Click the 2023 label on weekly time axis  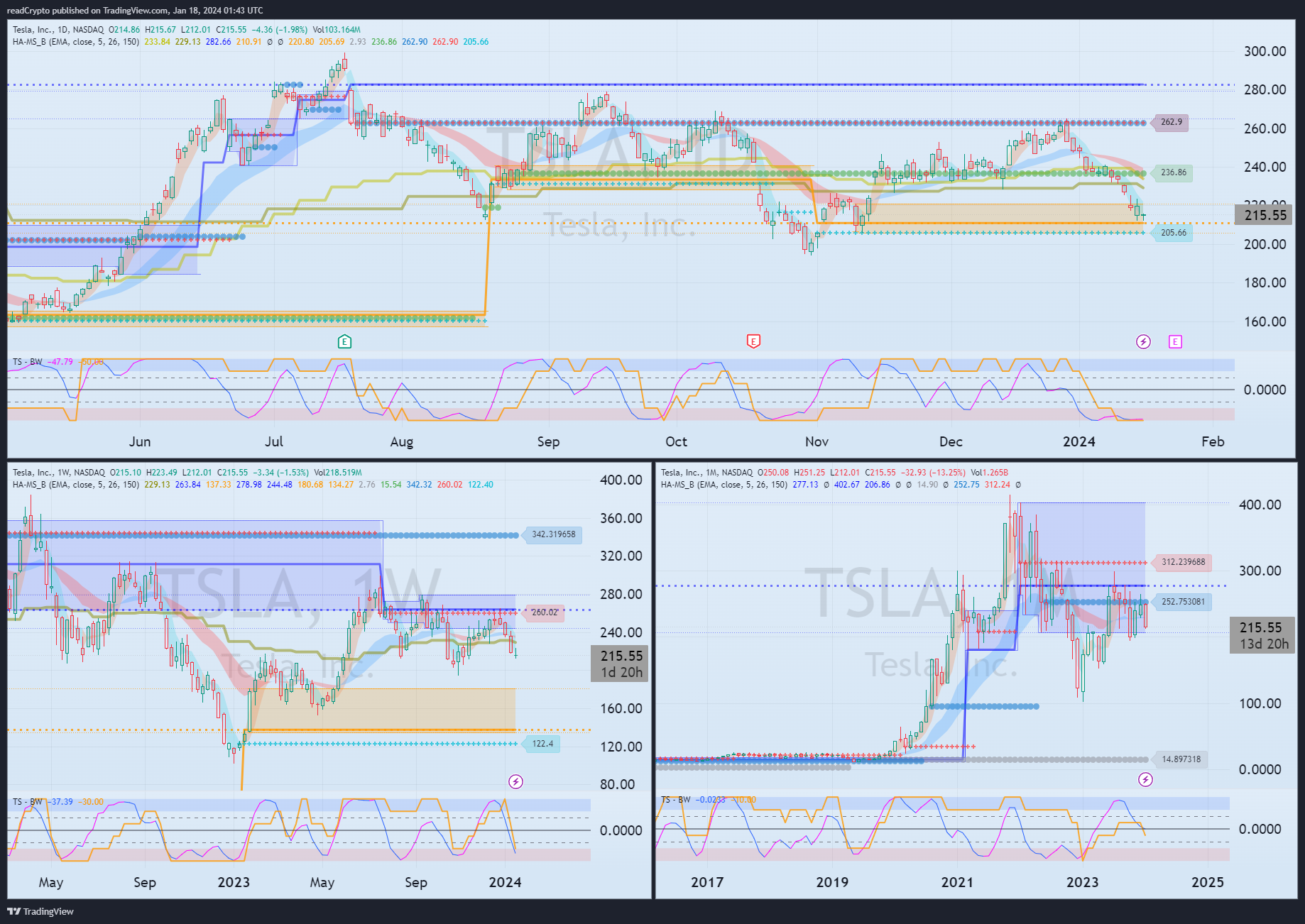(234, 882)
